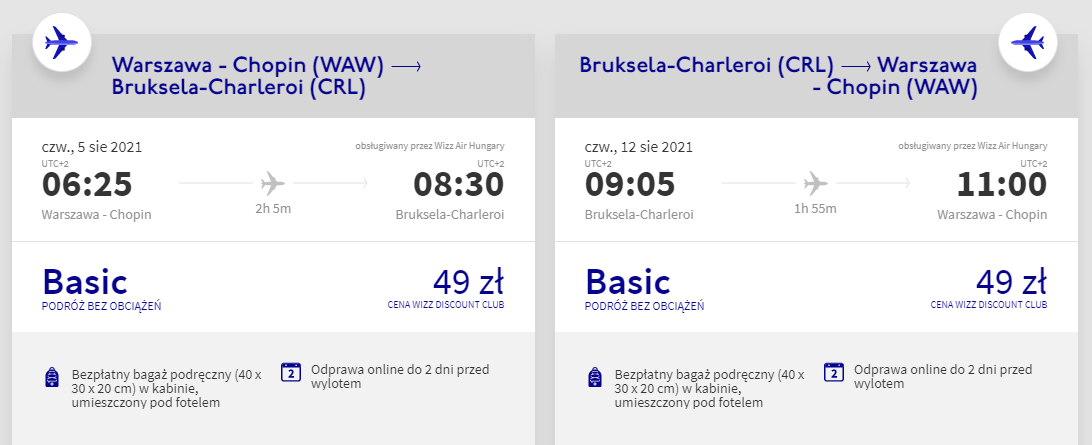Image resolution: width=1092 pixels, height=445 pixels.
Task: Choose the Basic fare on the return flight
Action: click(x=628, y=281)
